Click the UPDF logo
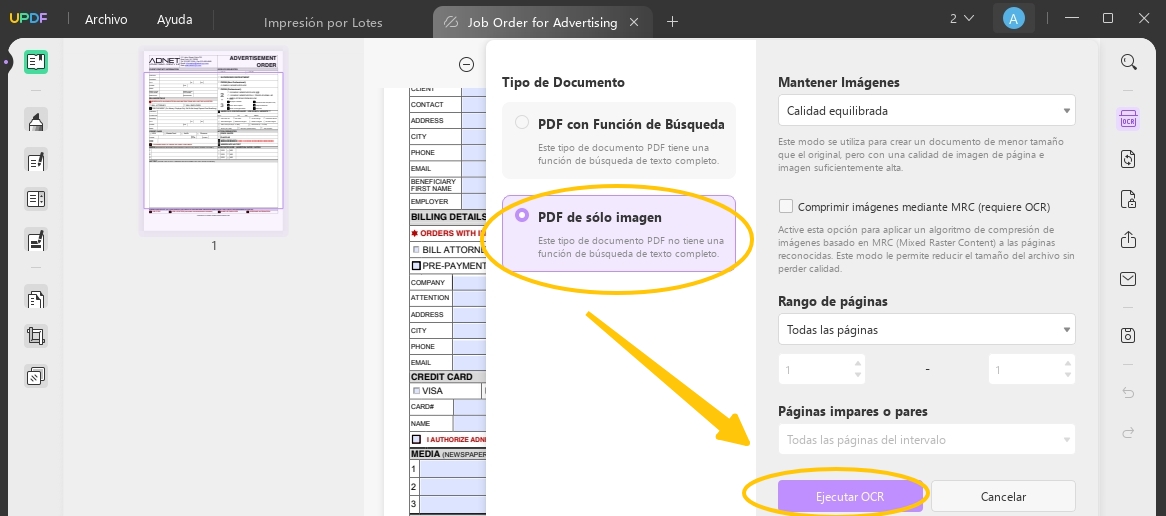 pos(28,19)
